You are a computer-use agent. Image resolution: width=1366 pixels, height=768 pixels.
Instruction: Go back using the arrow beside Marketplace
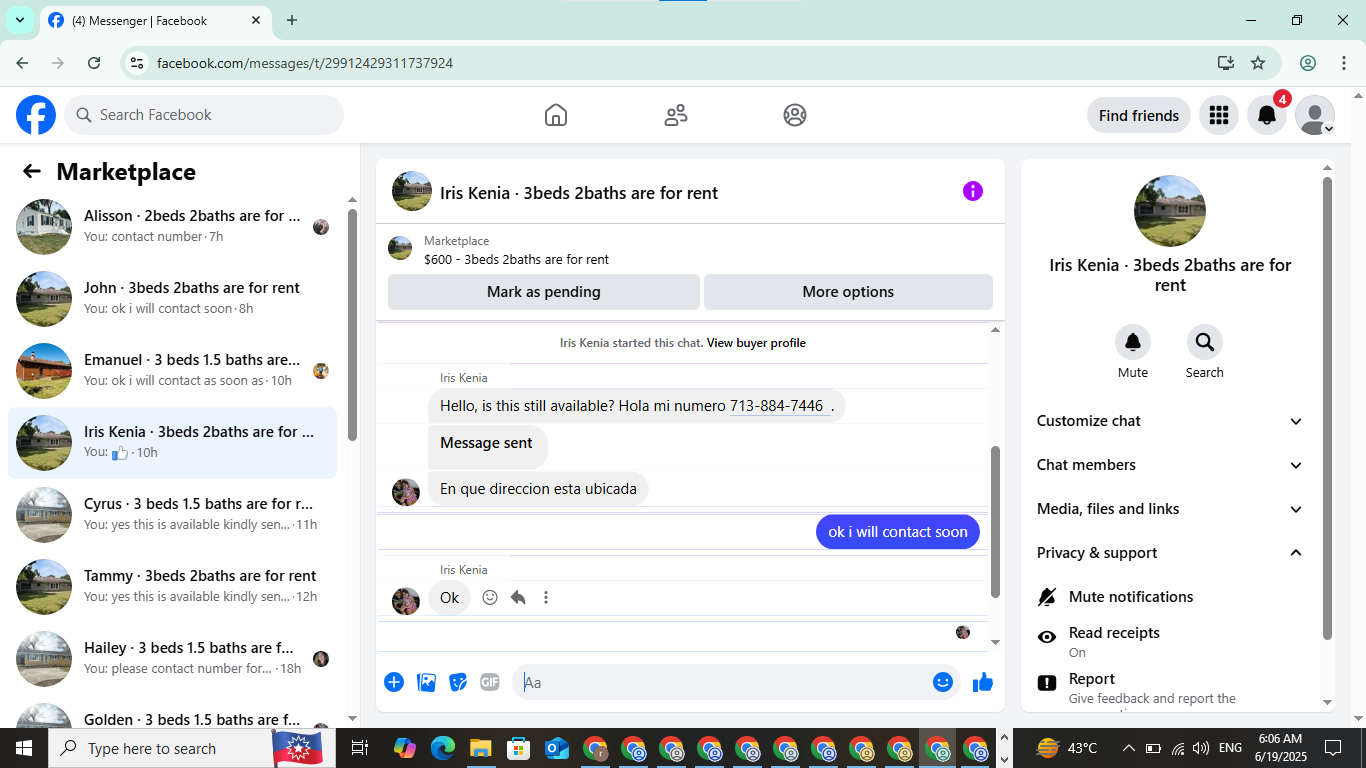pyautogui.click(x=32, y=171)
